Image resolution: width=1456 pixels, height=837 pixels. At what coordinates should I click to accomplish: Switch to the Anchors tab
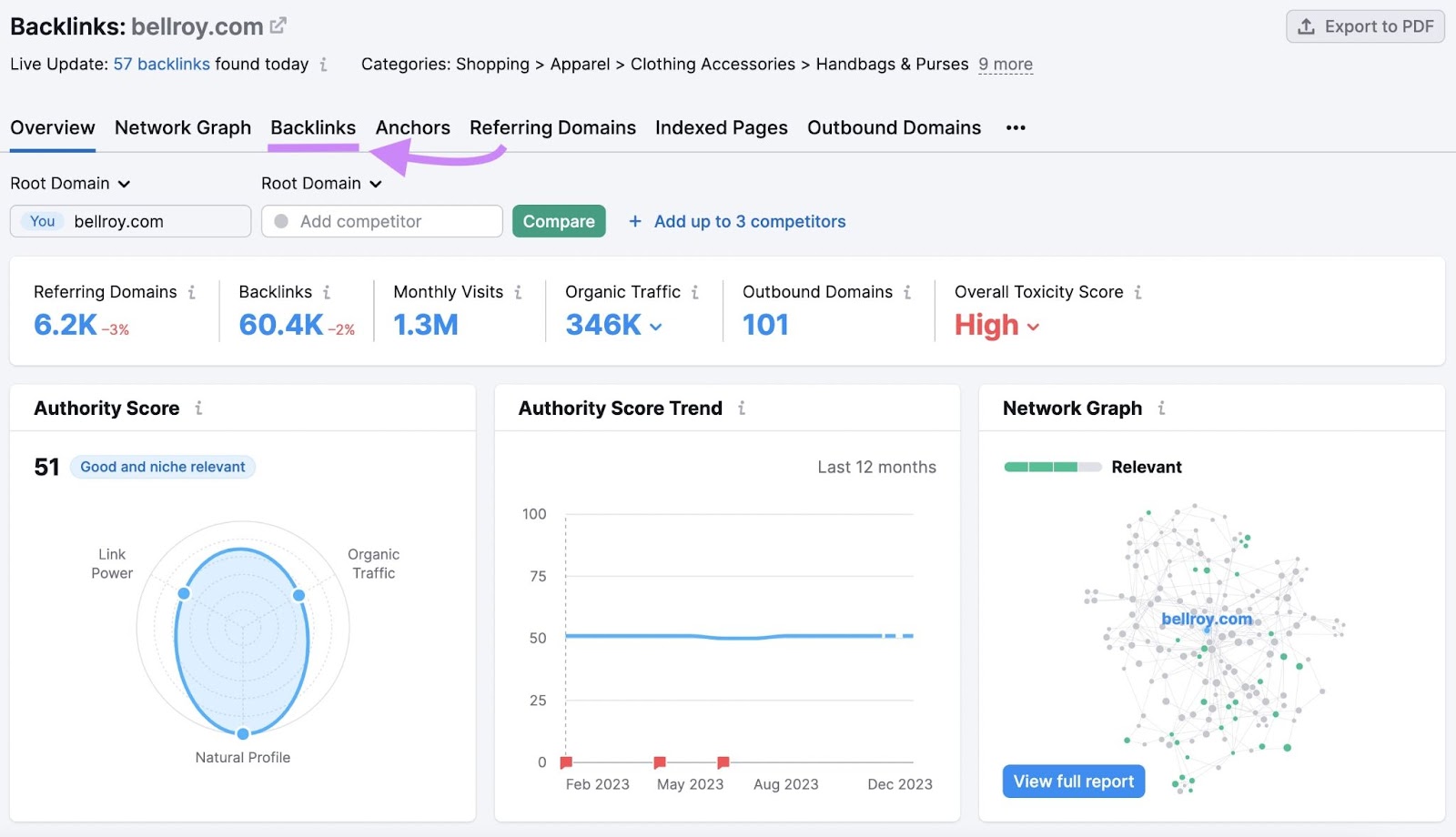(413, 127)
